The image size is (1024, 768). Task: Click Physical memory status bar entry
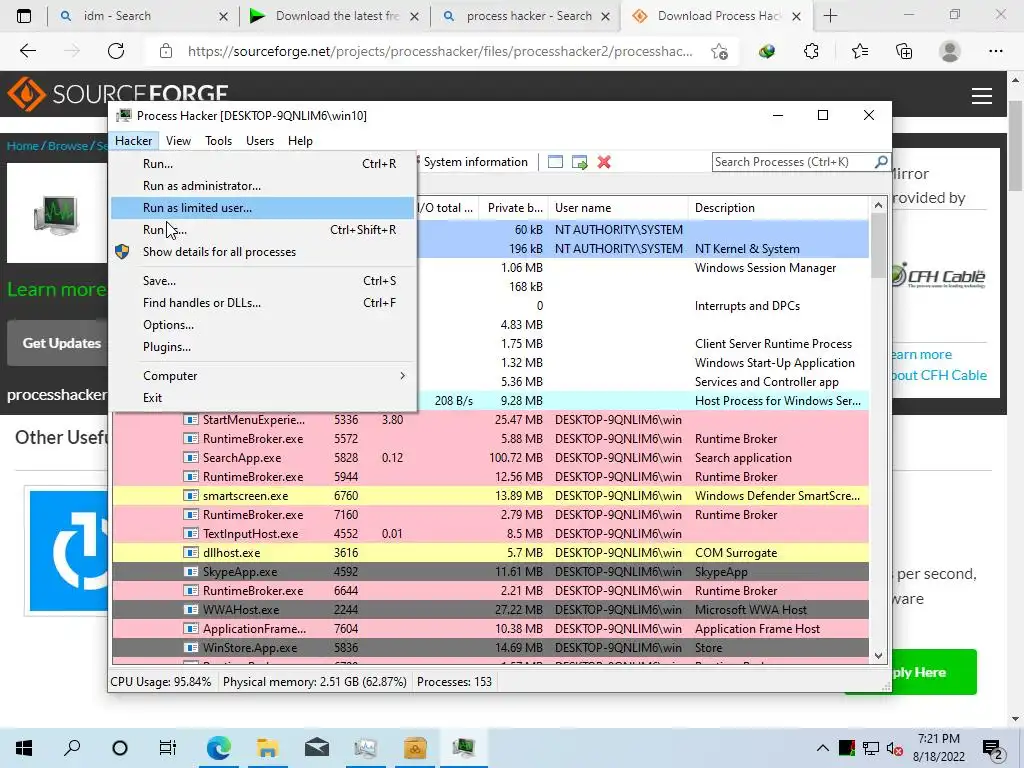click(315, 682)
